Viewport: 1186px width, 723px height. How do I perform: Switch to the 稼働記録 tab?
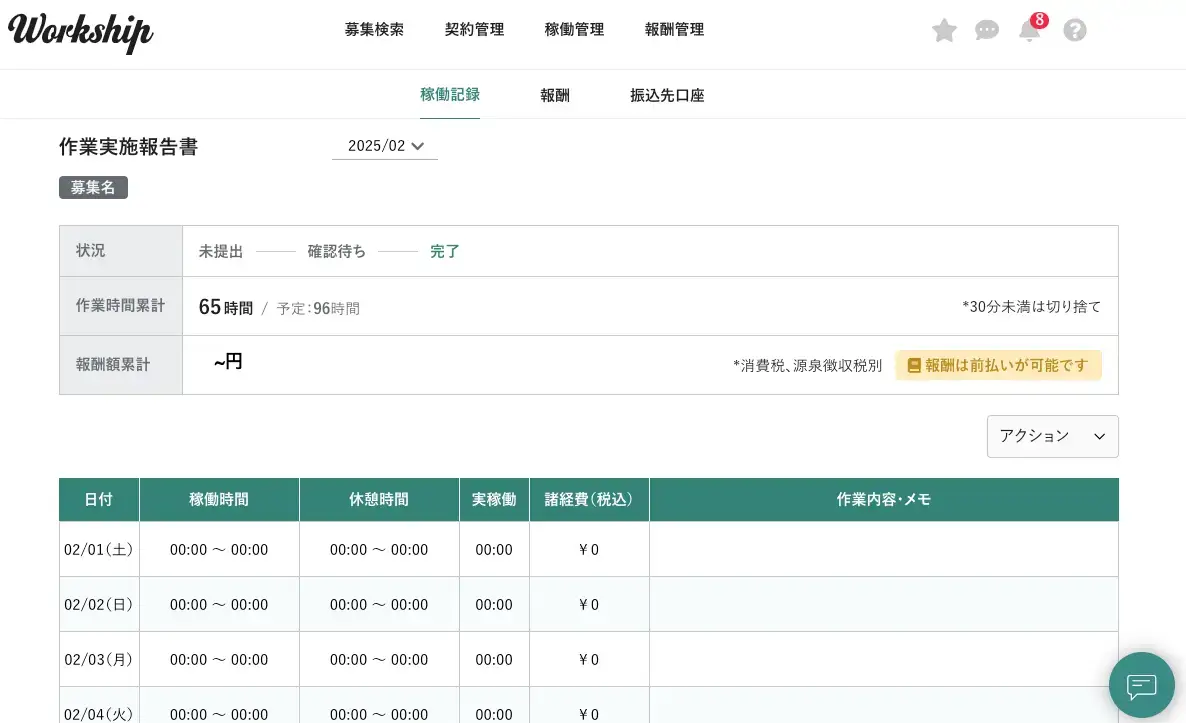pyautogui.click(x=449, y=95)
